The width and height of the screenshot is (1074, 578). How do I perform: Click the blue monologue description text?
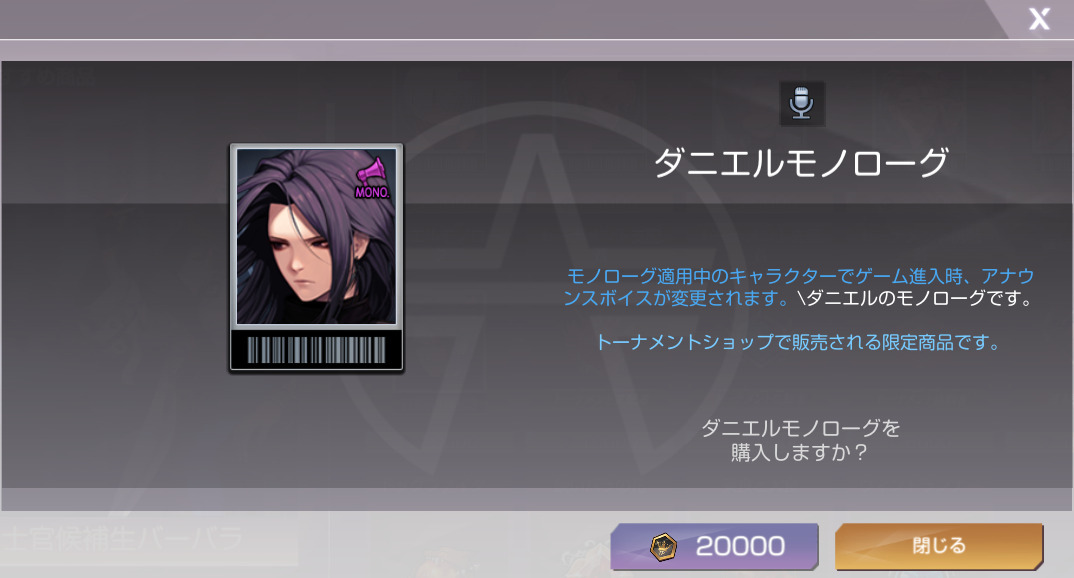pos(799,287)
